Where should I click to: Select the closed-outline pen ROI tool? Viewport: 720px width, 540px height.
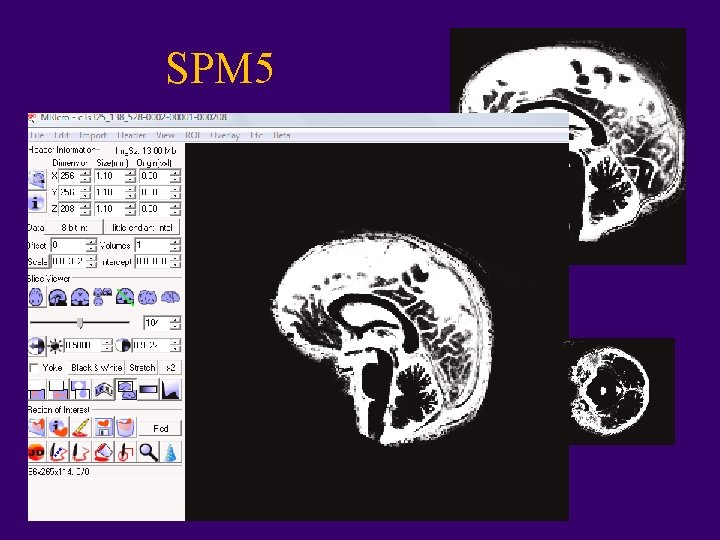(x=81, y=452)
